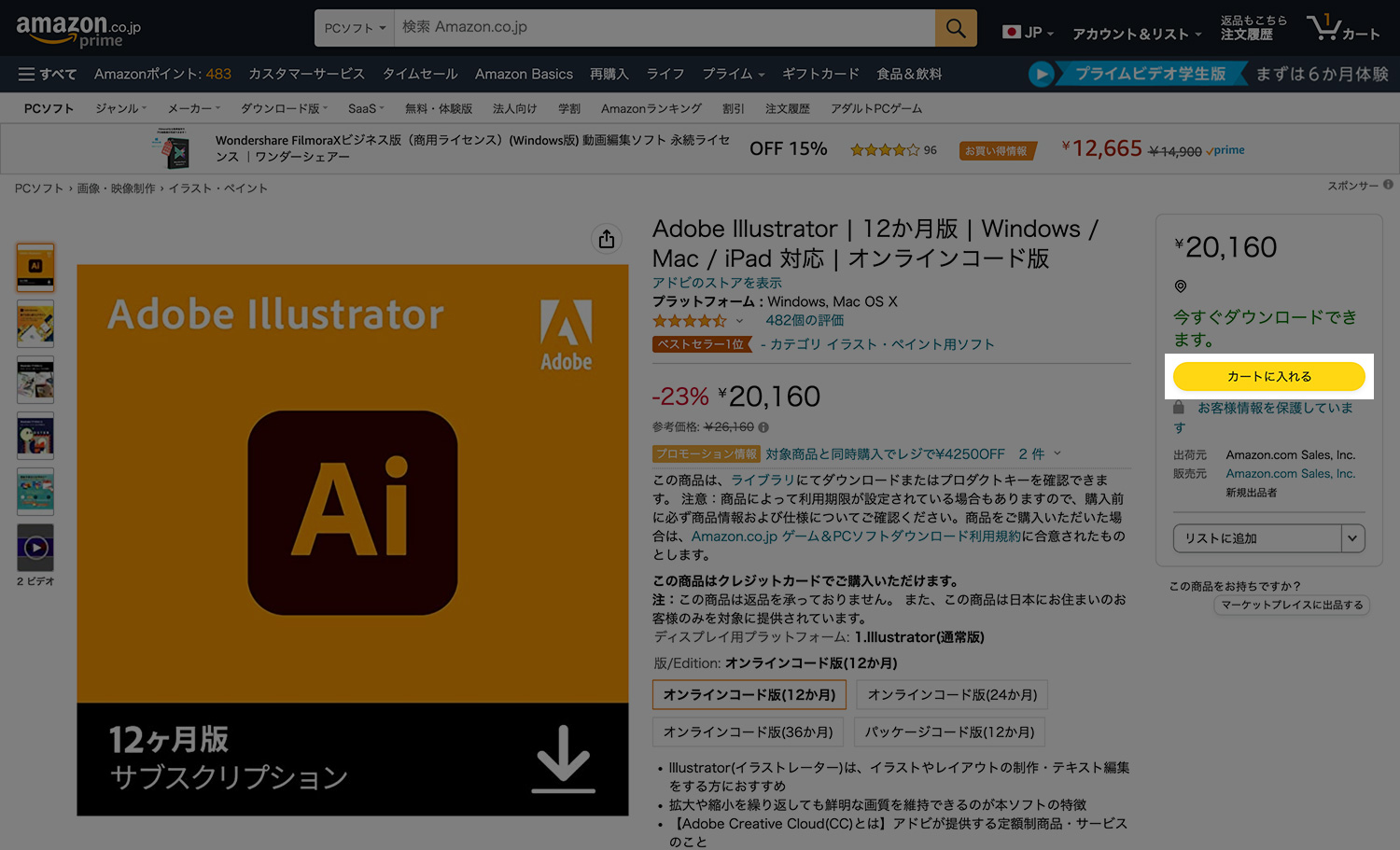Open Amazonランキング in subnav
Viewport: 1400px width, 850px height.
pyautogui.click(x=651, y=108)
